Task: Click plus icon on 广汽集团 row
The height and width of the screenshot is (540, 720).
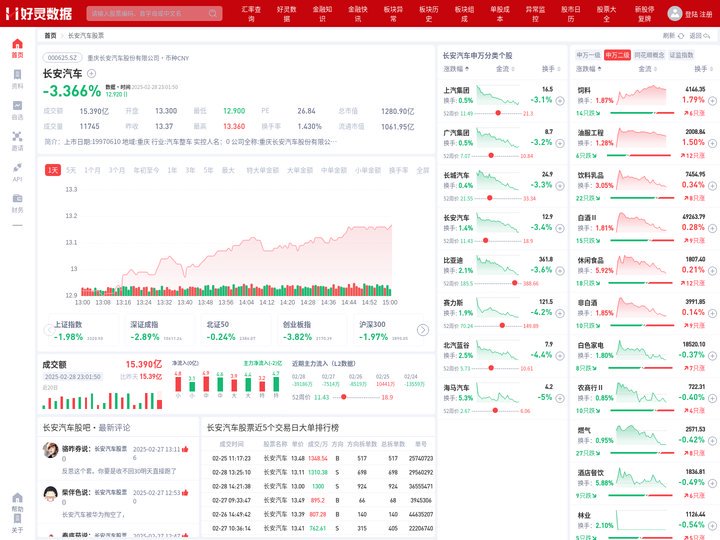Action: (x=560, y=143)
